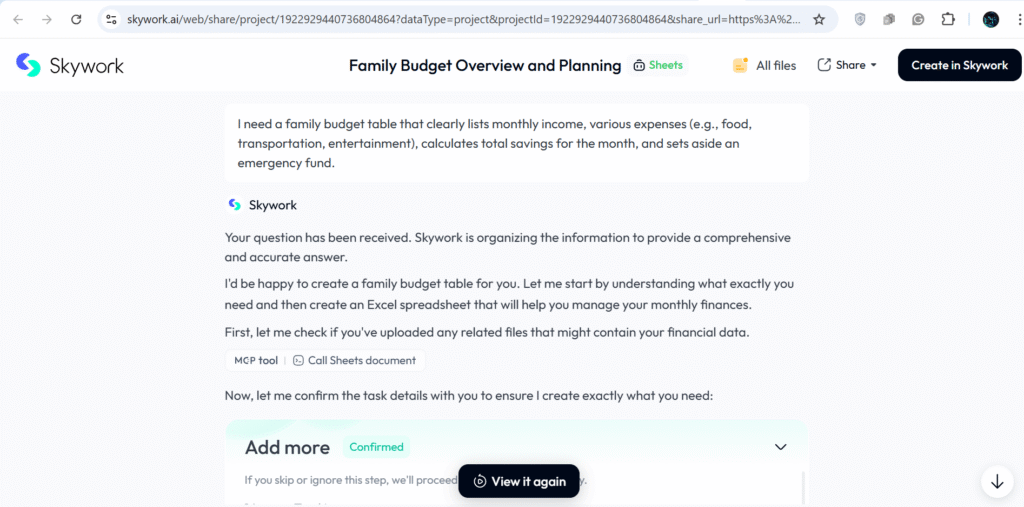The image size is (1024, 507).
Task: Open the browser Extensions puzzle icon
Action: tap(948, 19)
